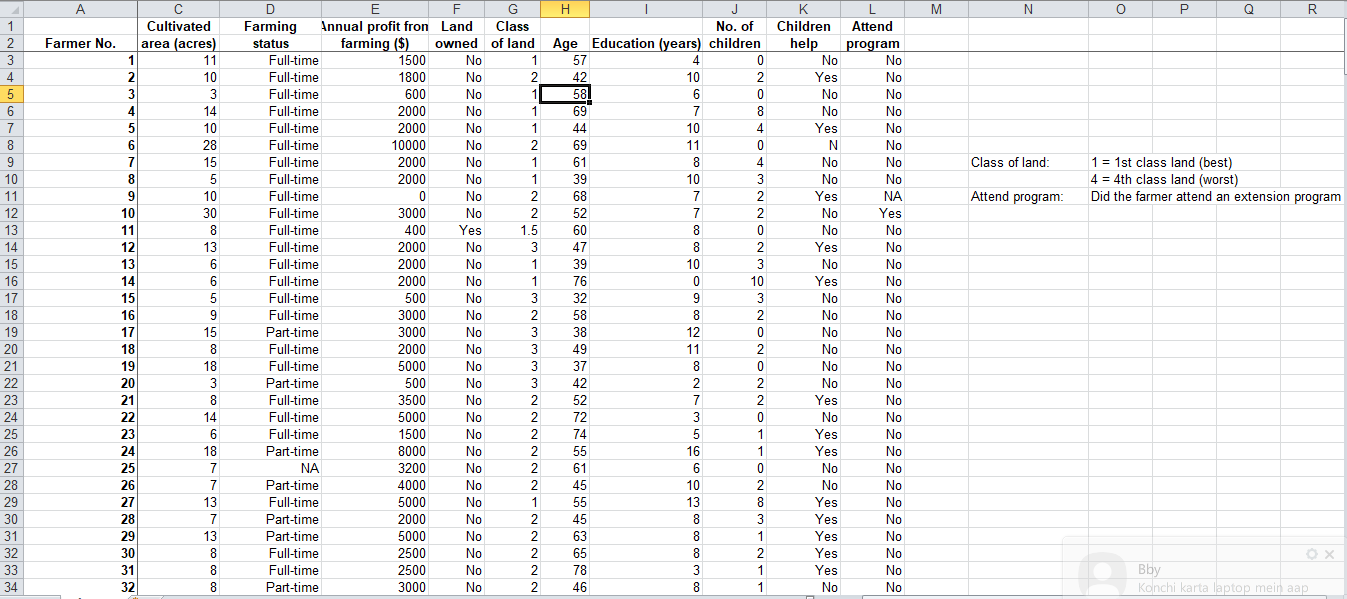Select row 34 header at the bottom
1347x599 pixels.
pos(10,587)
